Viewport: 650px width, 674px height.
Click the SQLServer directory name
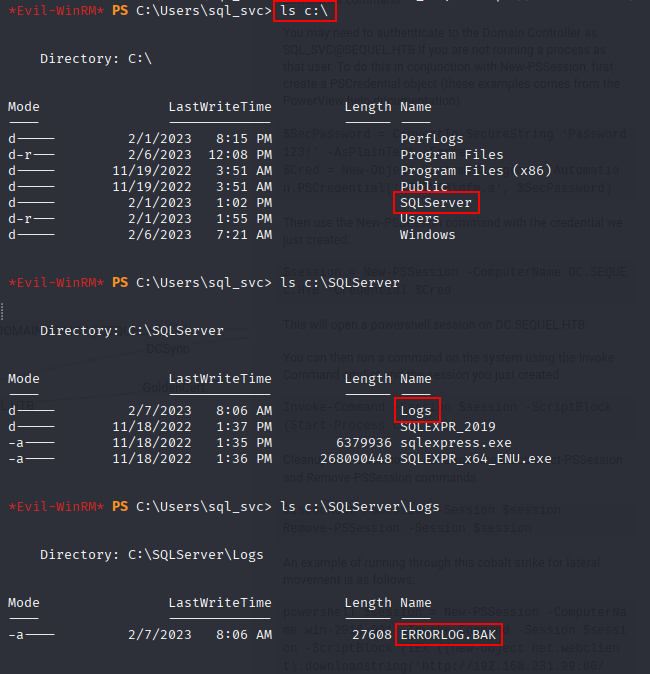[x=435, y=202]
